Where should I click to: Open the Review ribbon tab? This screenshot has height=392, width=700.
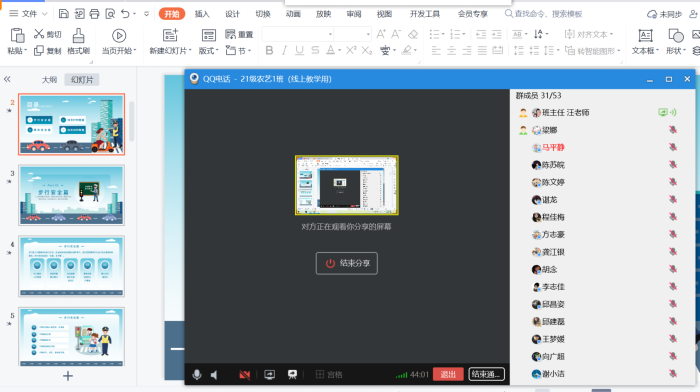click(354, 14)
